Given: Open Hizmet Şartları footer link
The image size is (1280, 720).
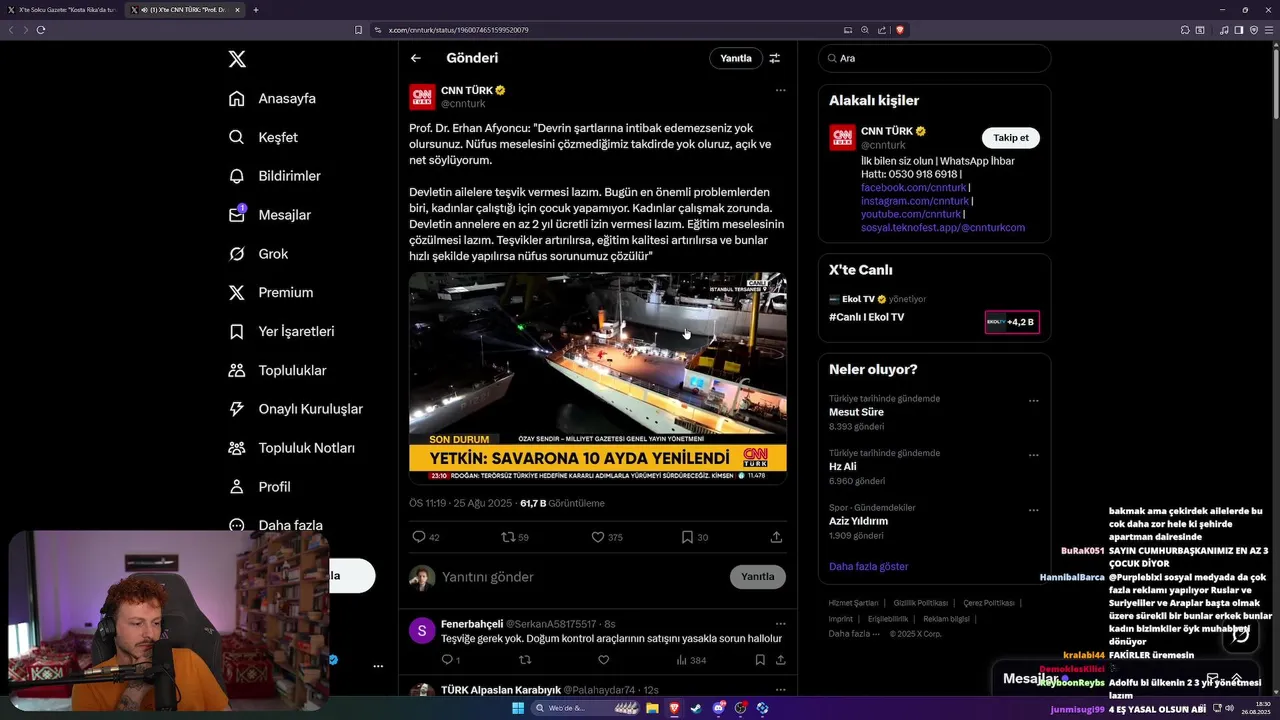Looking at the screenshot, I should point(853,603).
